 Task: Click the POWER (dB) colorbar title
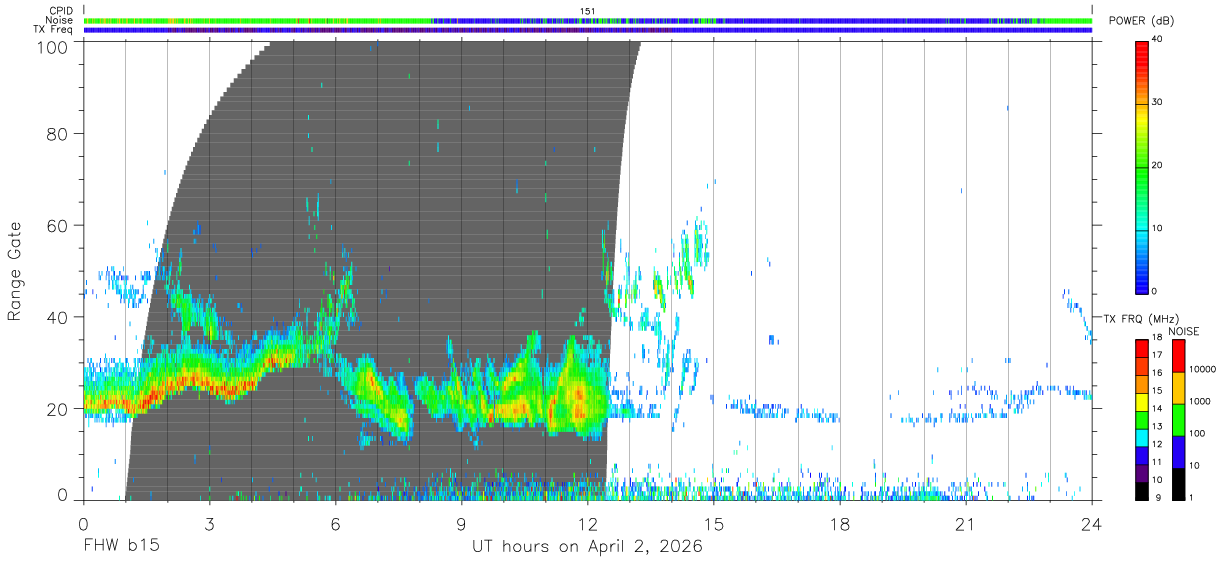click(x=1141, y=21)
